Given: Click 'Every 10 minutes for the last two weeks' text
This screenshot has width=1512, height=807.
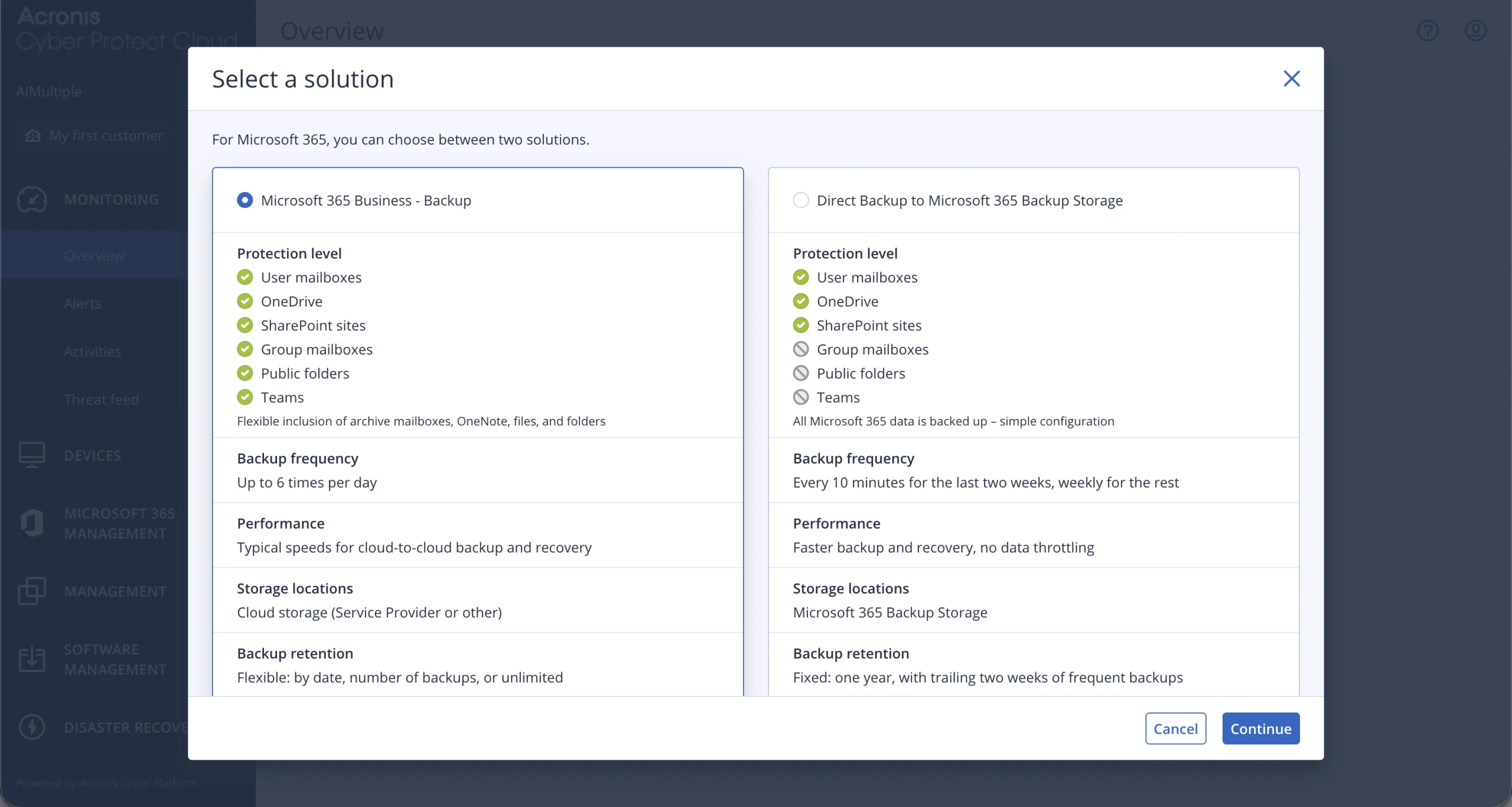Looking at the screenshot, I should (x=923, y=483).
